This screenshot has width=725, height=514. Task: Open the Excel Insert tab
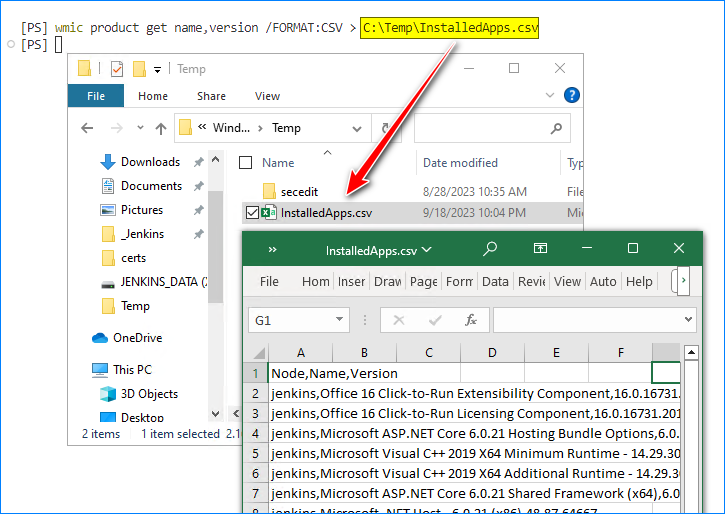coord(351,281)
